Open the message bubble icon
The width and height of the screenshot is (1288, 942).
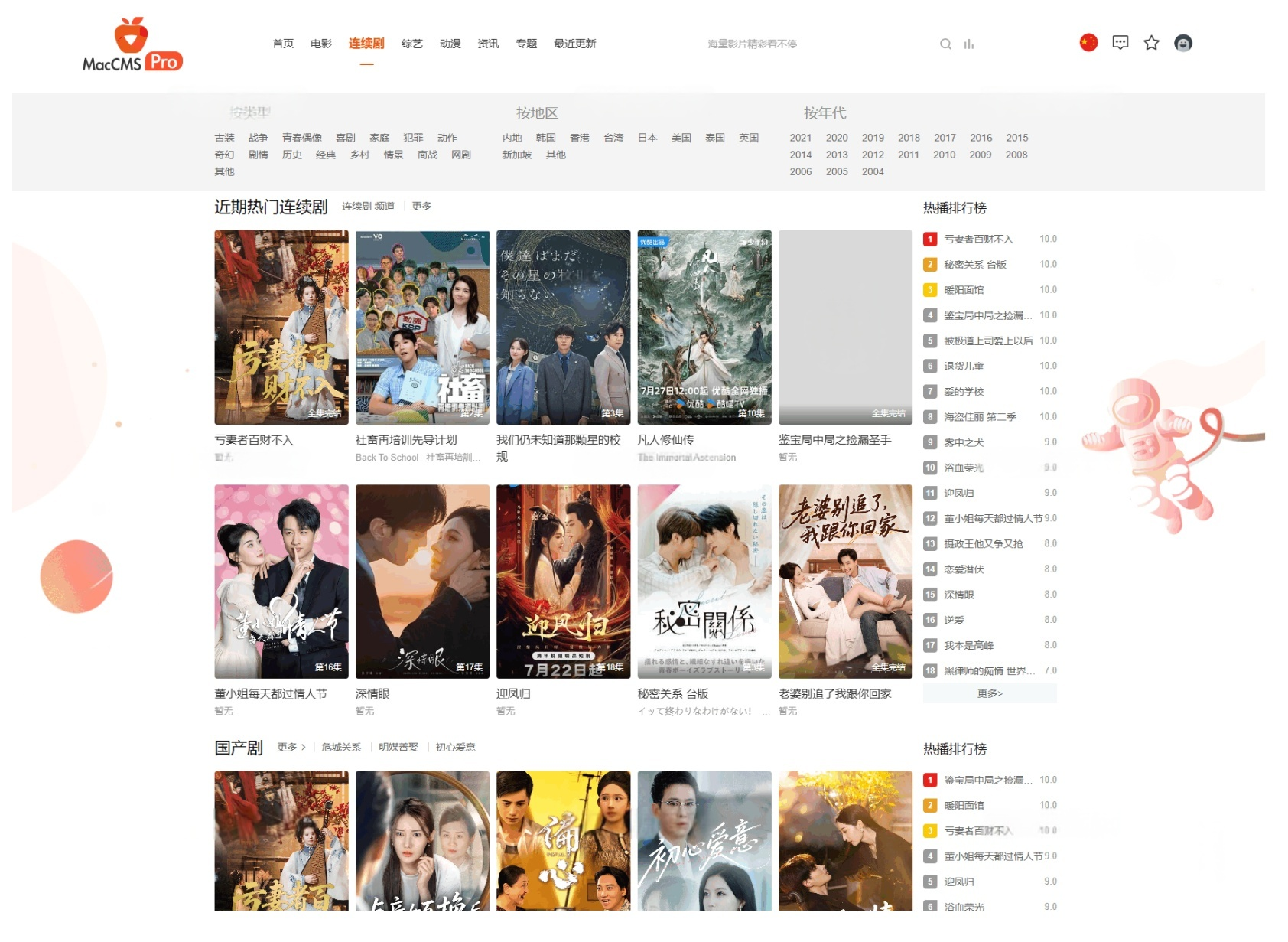pyautogui.click(x=1120, y=43)
